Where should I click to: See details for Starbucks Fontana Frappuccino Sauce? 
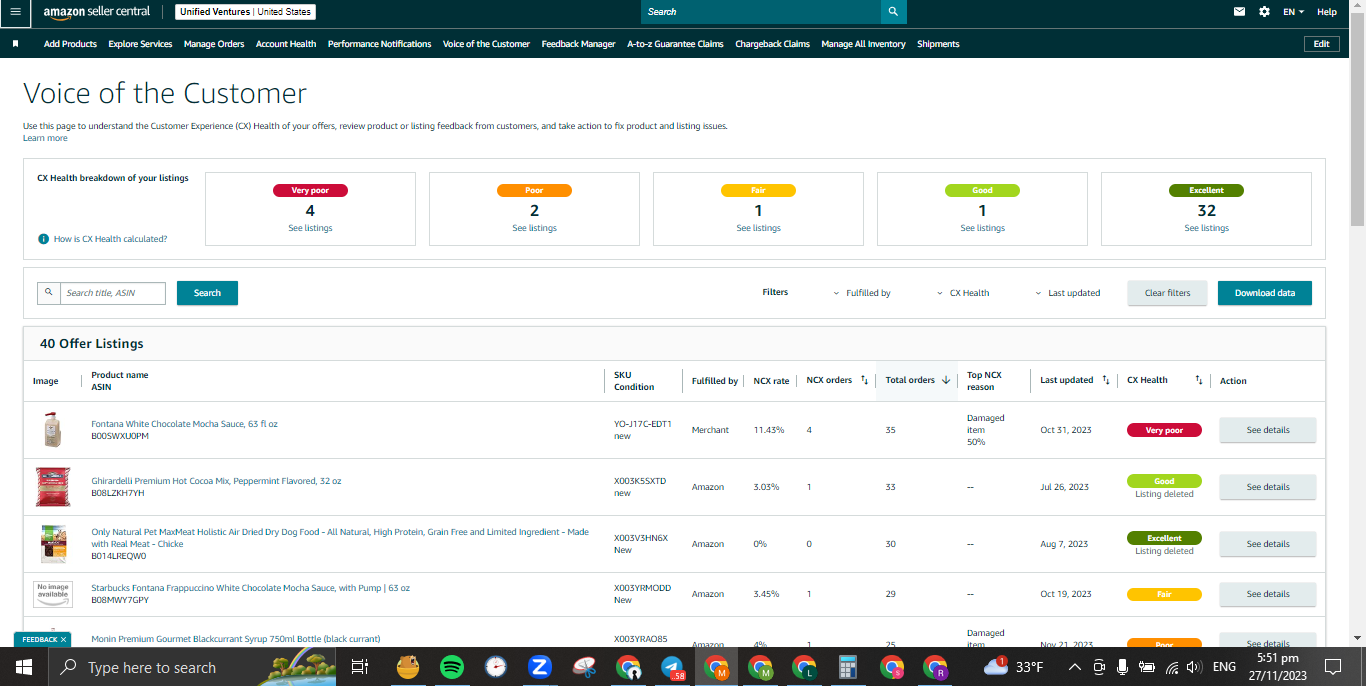[1267, 594]
